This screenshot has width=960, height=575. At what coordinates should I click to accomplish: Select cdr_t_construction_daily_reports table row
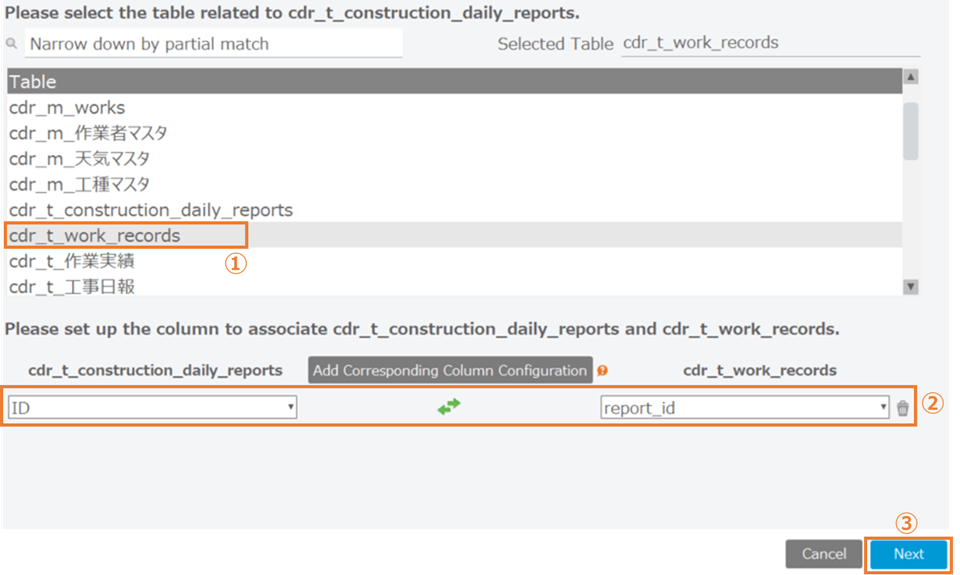151,210
